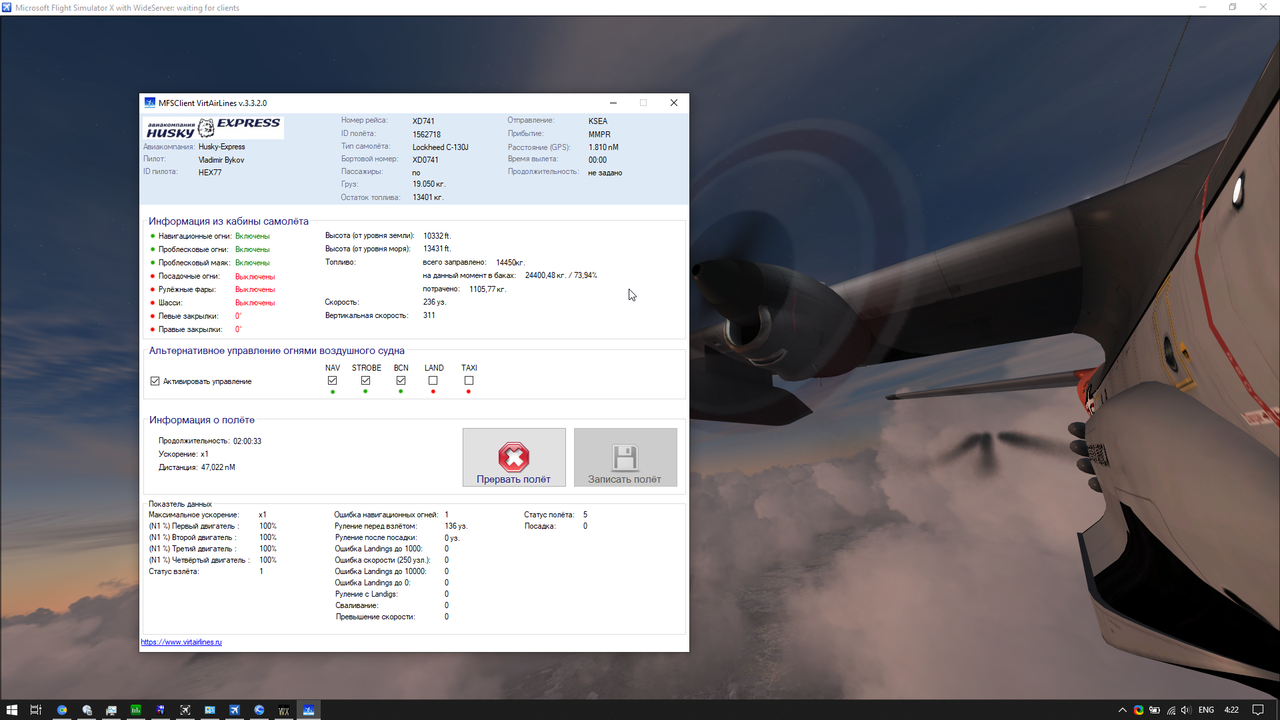Viewport: 1280px width, 720px height.
Task: Click remaining fuel value 13401 кг.
Action: tap(428, 197)
